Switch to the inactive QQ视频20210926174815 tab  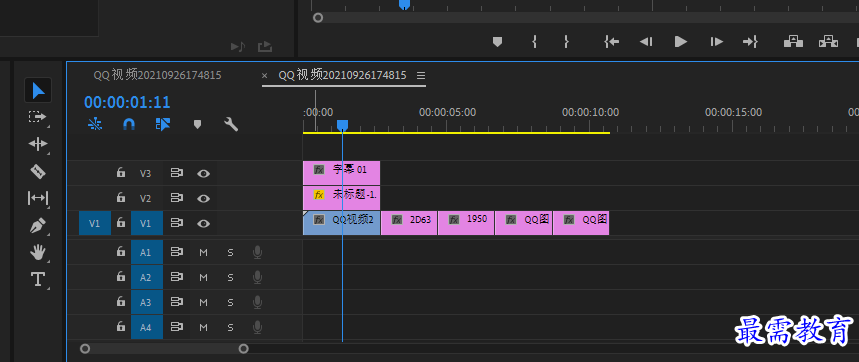(x=158, y=75)
